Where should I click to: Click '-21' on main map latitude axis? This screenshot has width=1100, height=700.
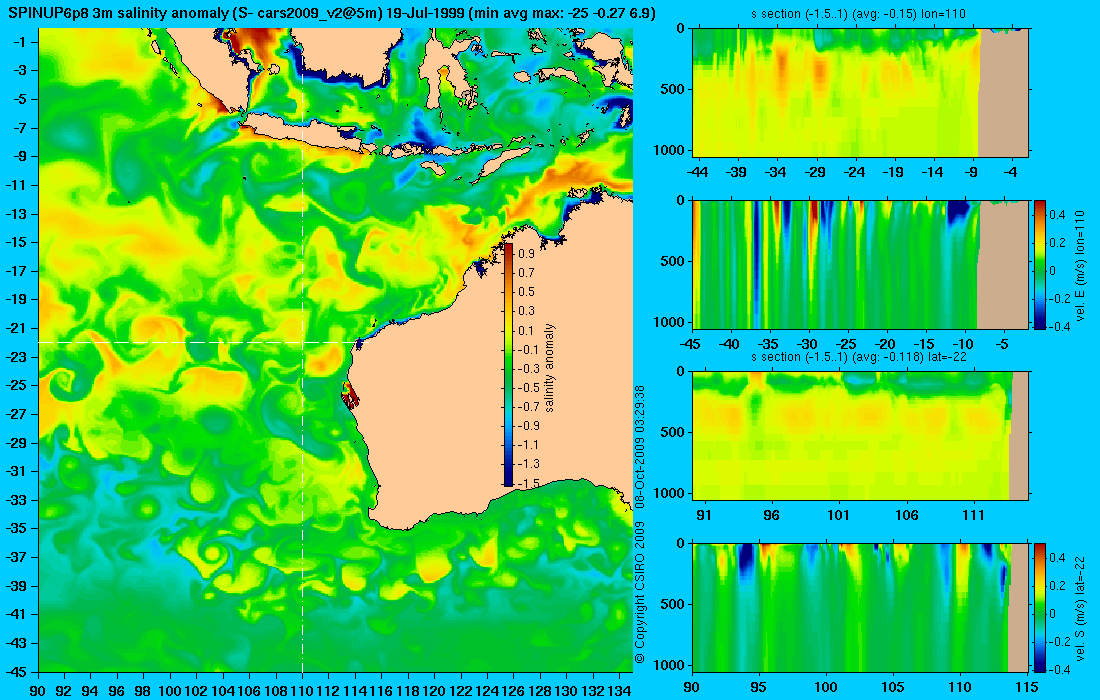(15, 328)
